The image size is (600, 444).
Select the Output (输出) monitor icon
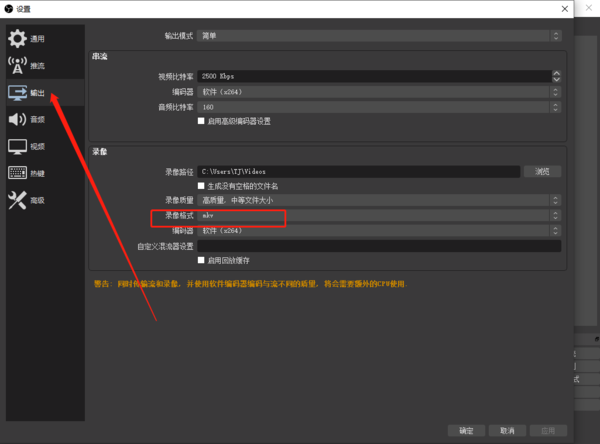[17, 93]
